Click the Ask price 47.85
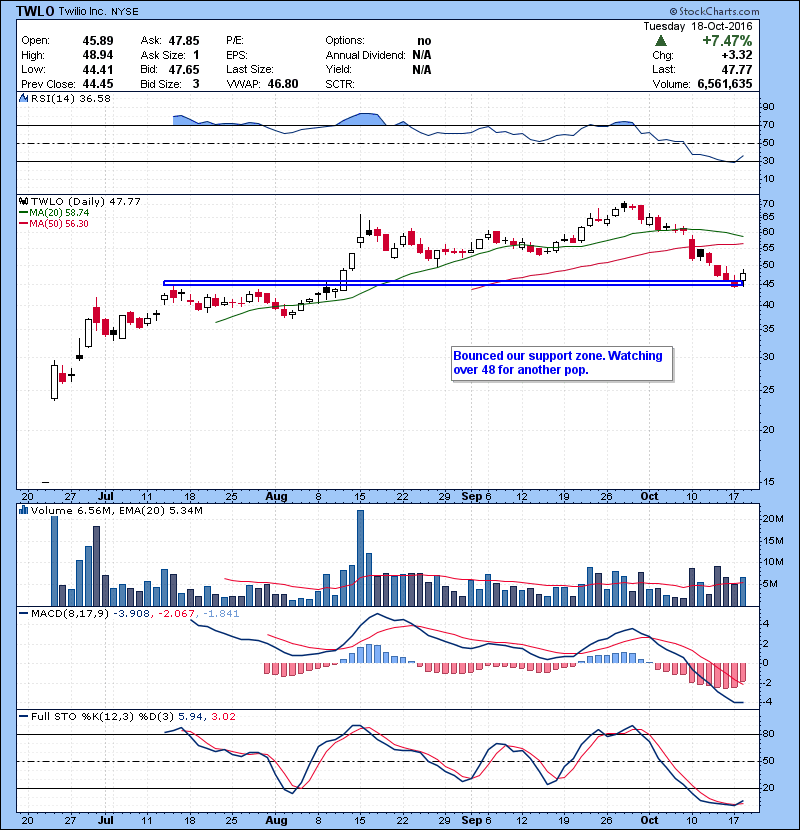The width and height of the screenshot is (800, 830). click(x=184, y=41)
